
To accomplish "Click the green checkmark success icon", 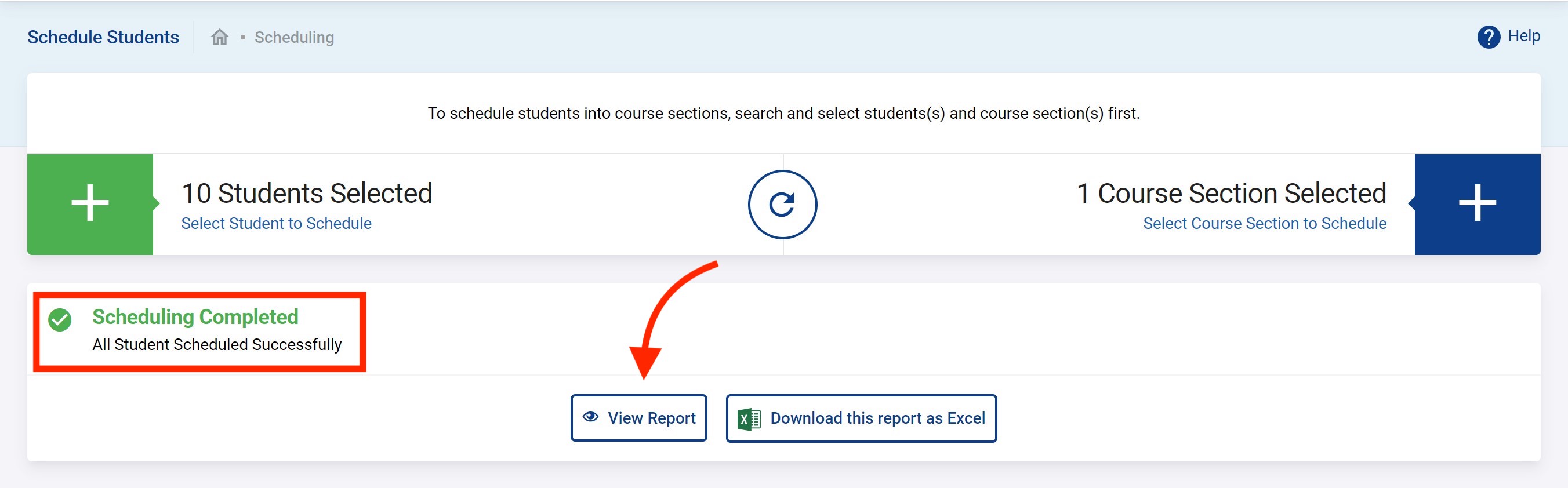I will point(60,319).
